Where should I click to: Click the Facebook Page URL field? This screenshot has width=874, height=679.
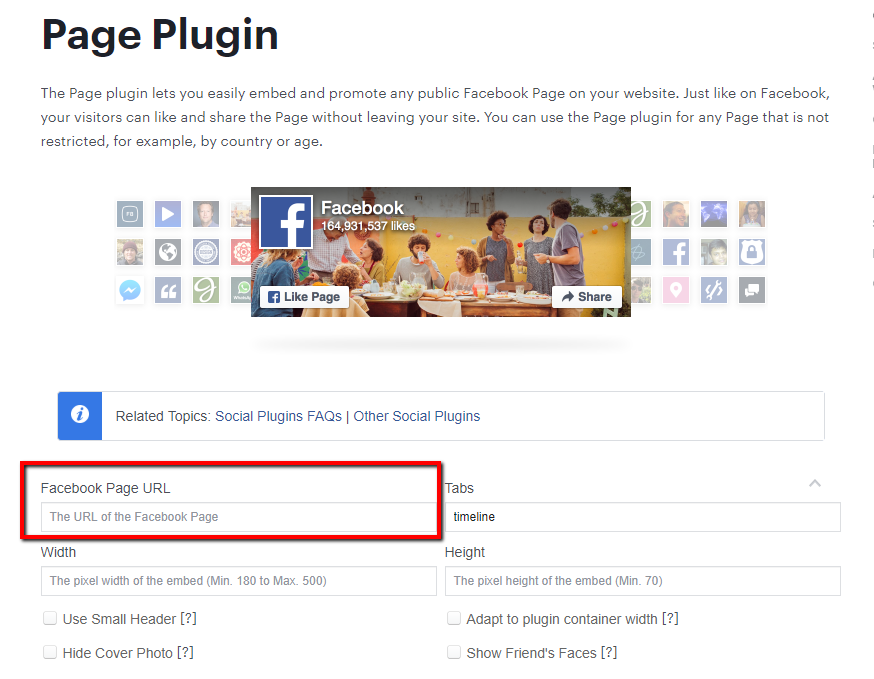point(238,517)
